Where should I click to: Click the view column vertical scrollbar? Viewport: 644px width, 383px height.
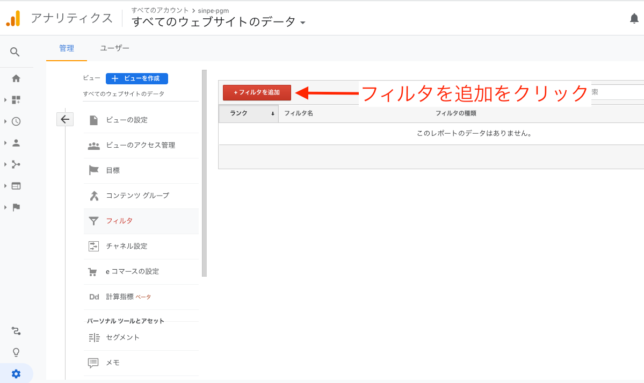click(x=204, y=173)
